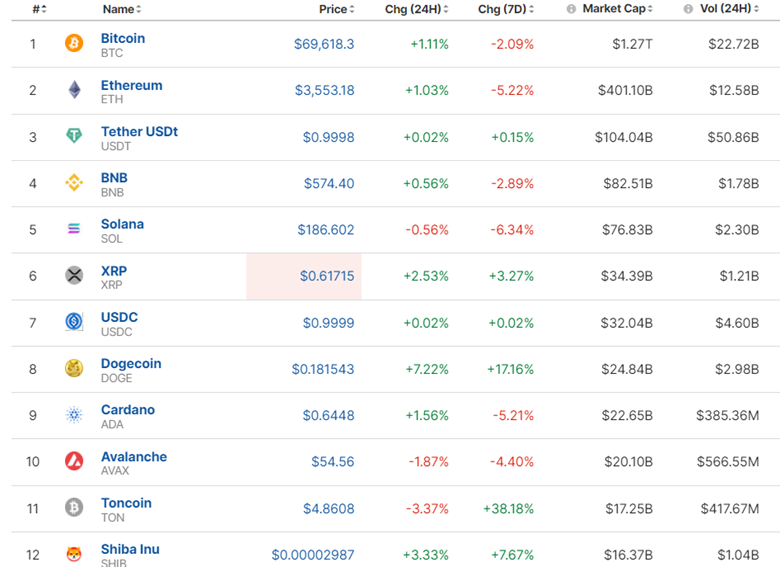Click the Dogecoin logo icon

point(74,368)
